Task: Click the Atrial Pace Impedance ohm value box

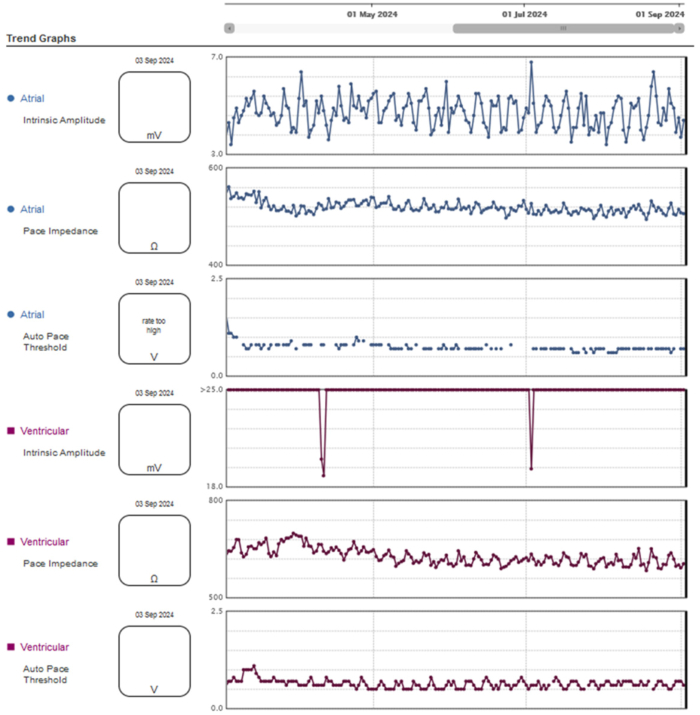Action: pos(155,218)
